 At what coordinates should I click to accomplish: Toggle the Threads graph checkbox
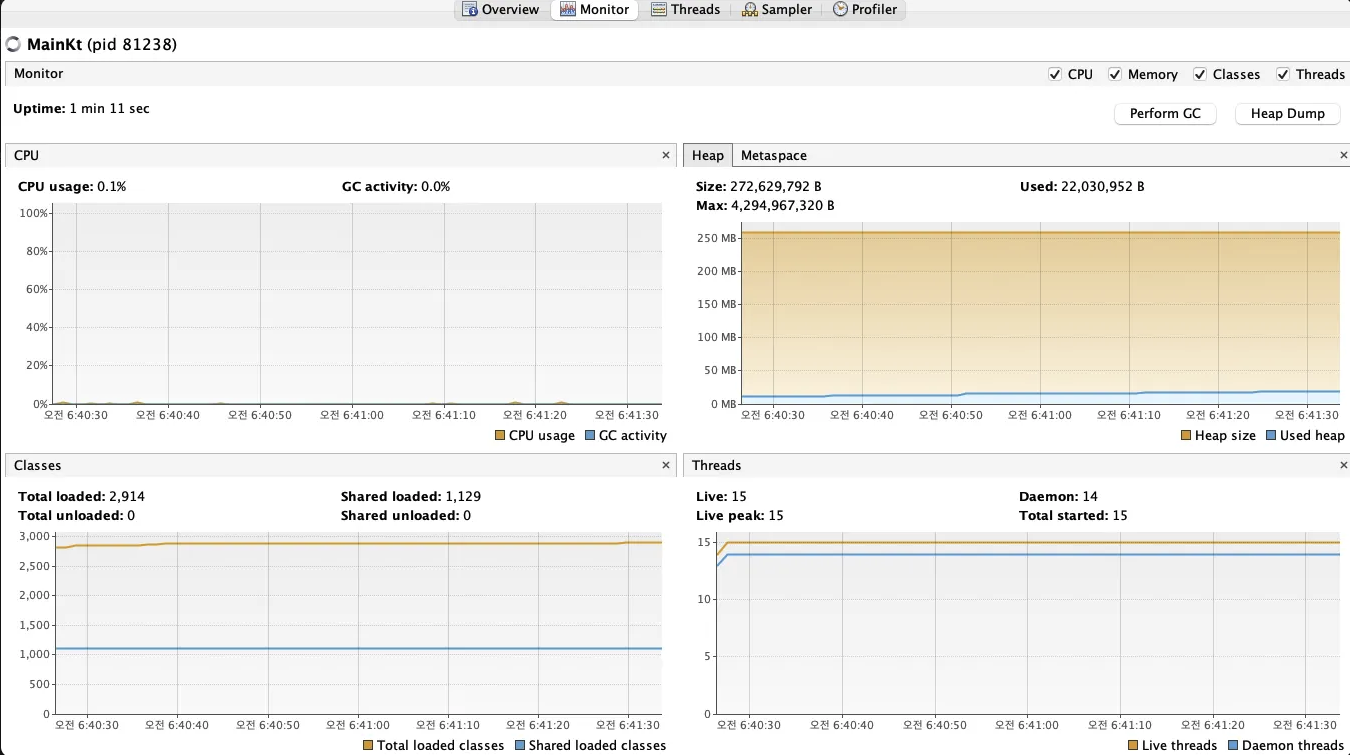click(1283, 75)
